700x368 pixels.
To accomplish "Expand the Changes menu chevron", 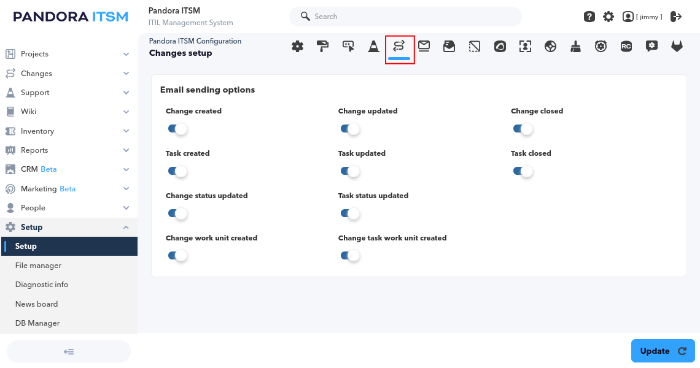I will (x=126, y=73).
